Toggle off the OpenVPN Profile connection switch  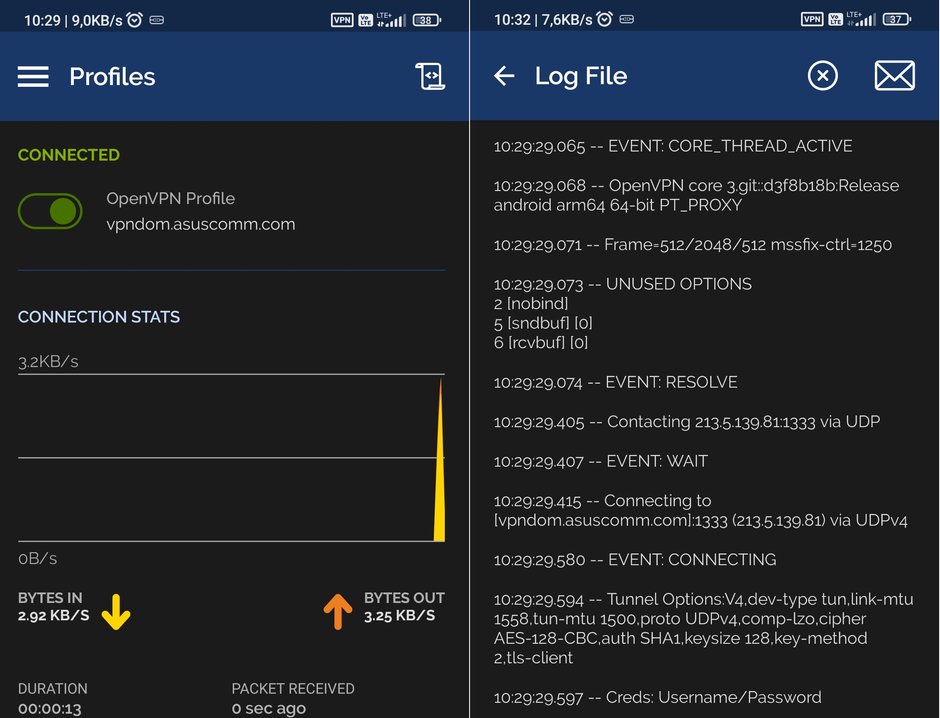pos(50,211)
